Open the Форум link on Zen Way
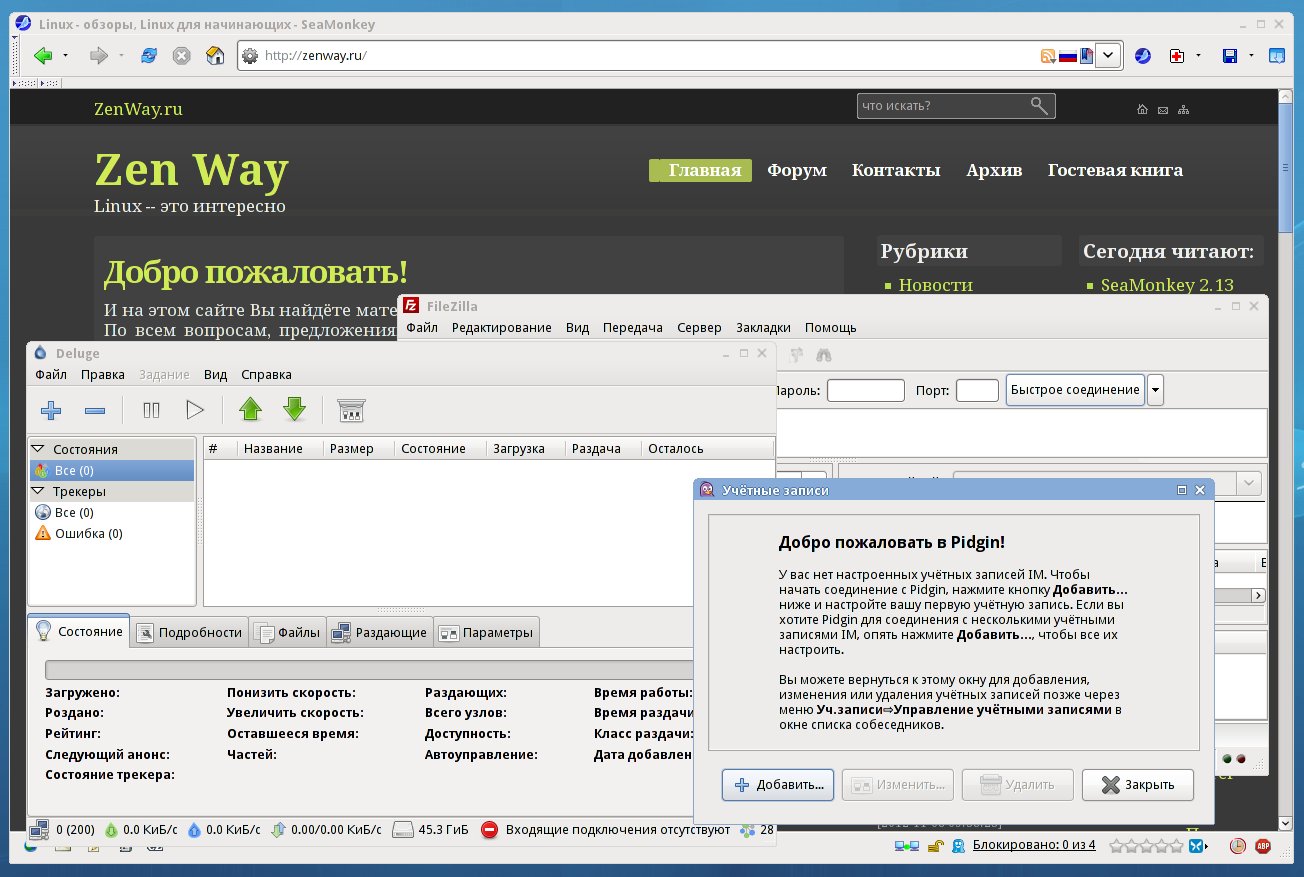Screen dimensions: 1304x877 click(x=797, y=170)
